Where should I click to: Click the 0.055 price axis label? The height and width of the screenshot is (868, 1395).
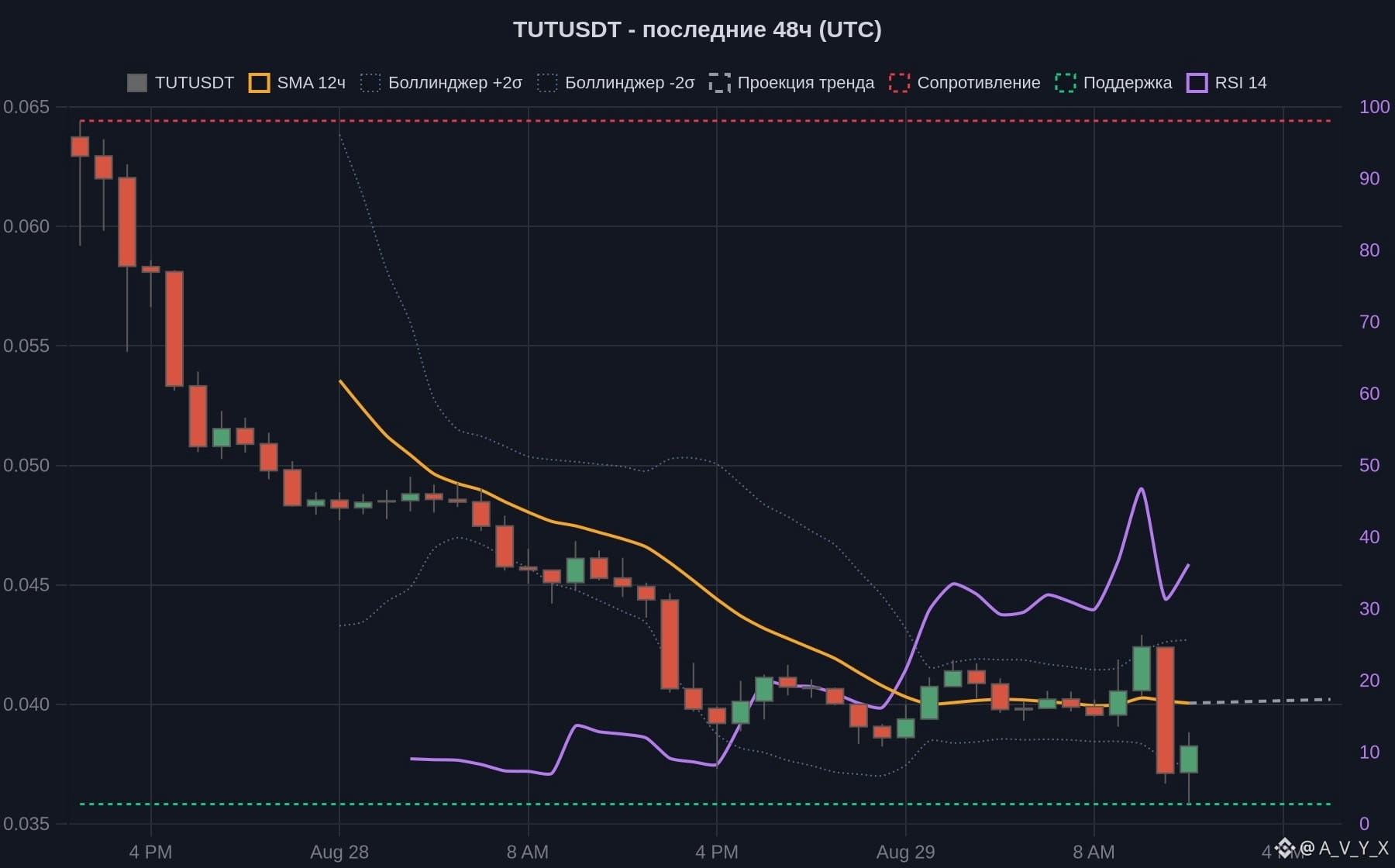tap(26, 346)
